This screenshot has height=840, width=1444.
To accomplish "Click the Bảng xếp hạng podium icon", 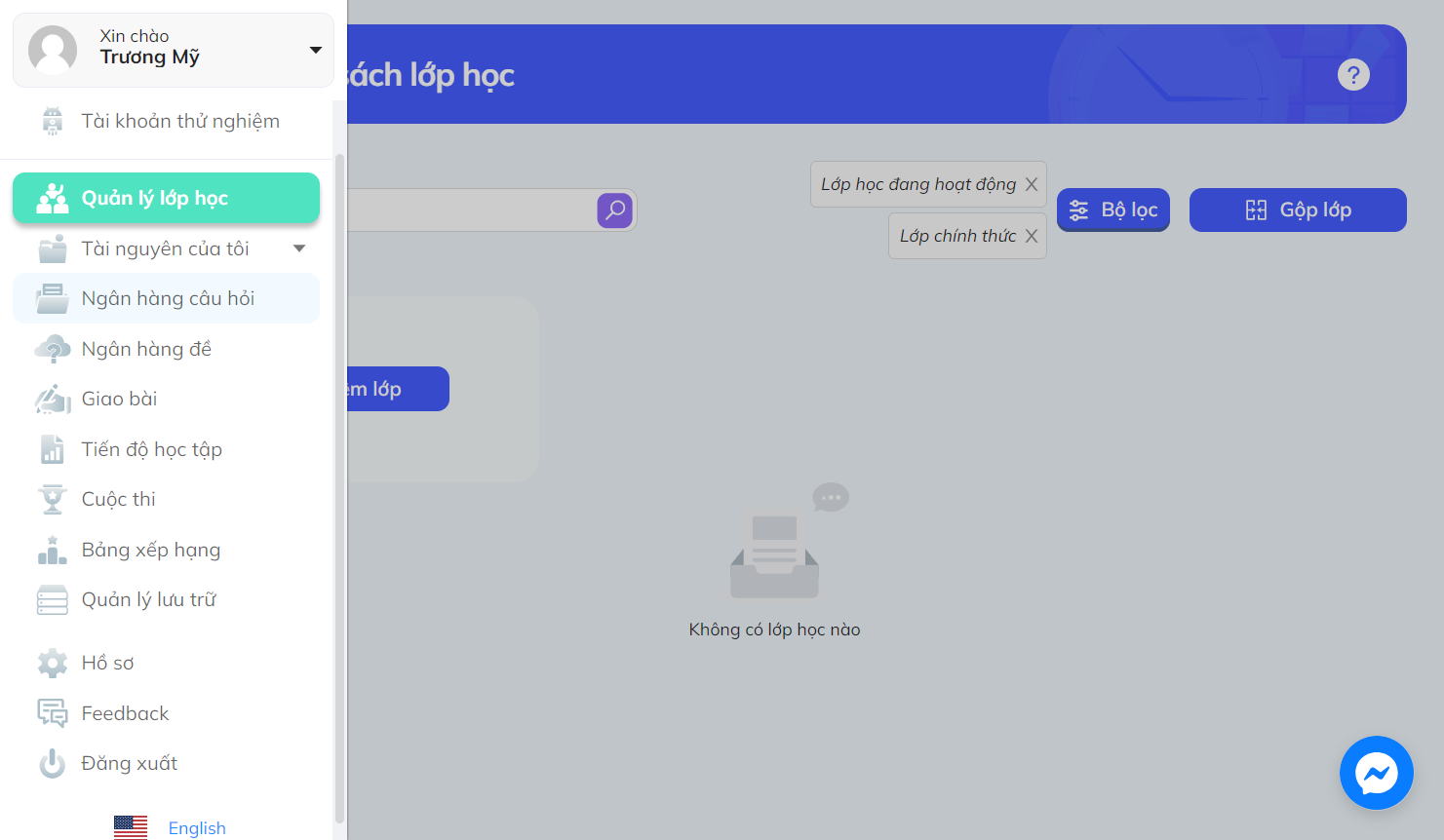I will (x=53, y=550).
